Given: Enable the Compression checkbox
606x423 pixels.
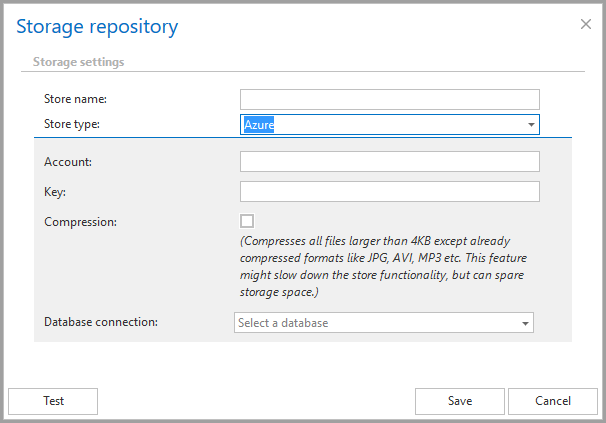Looking at the screenshot, I should (x=247, y=221).
